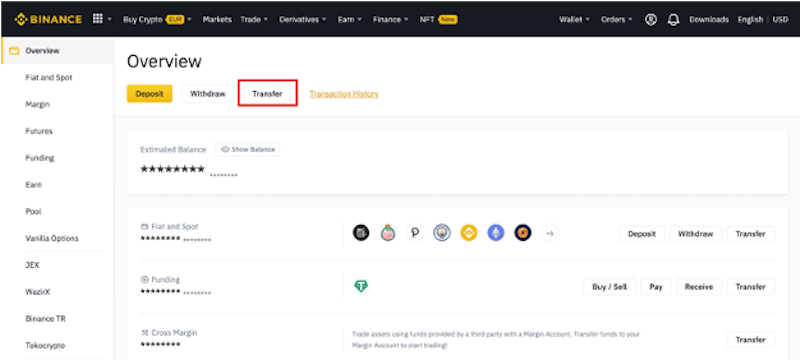Click the white P coin icon

pyautogui.click(x=415, y=233)
